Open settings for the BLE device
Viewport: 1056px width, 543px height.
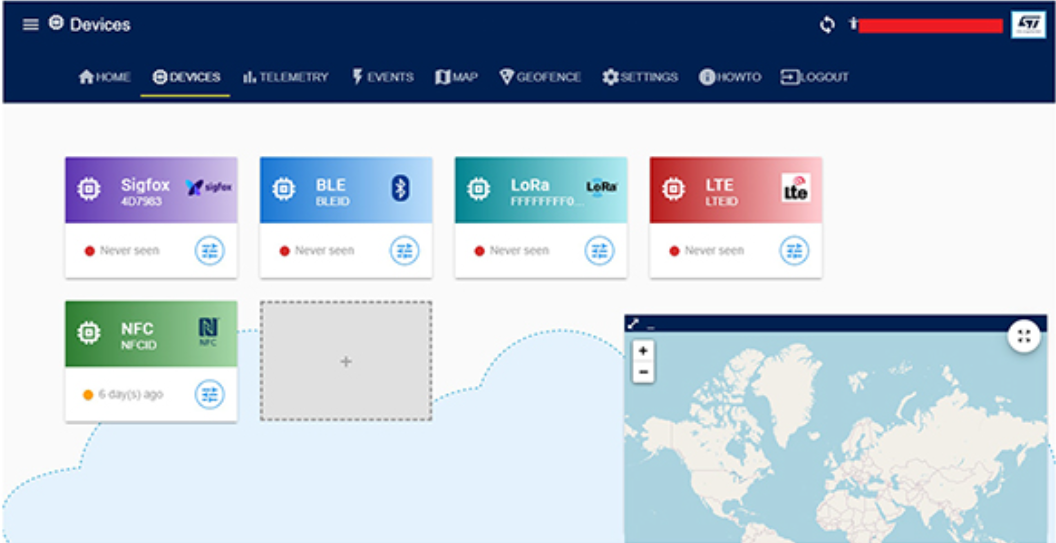pyautogui.click(x=404, y=250)
